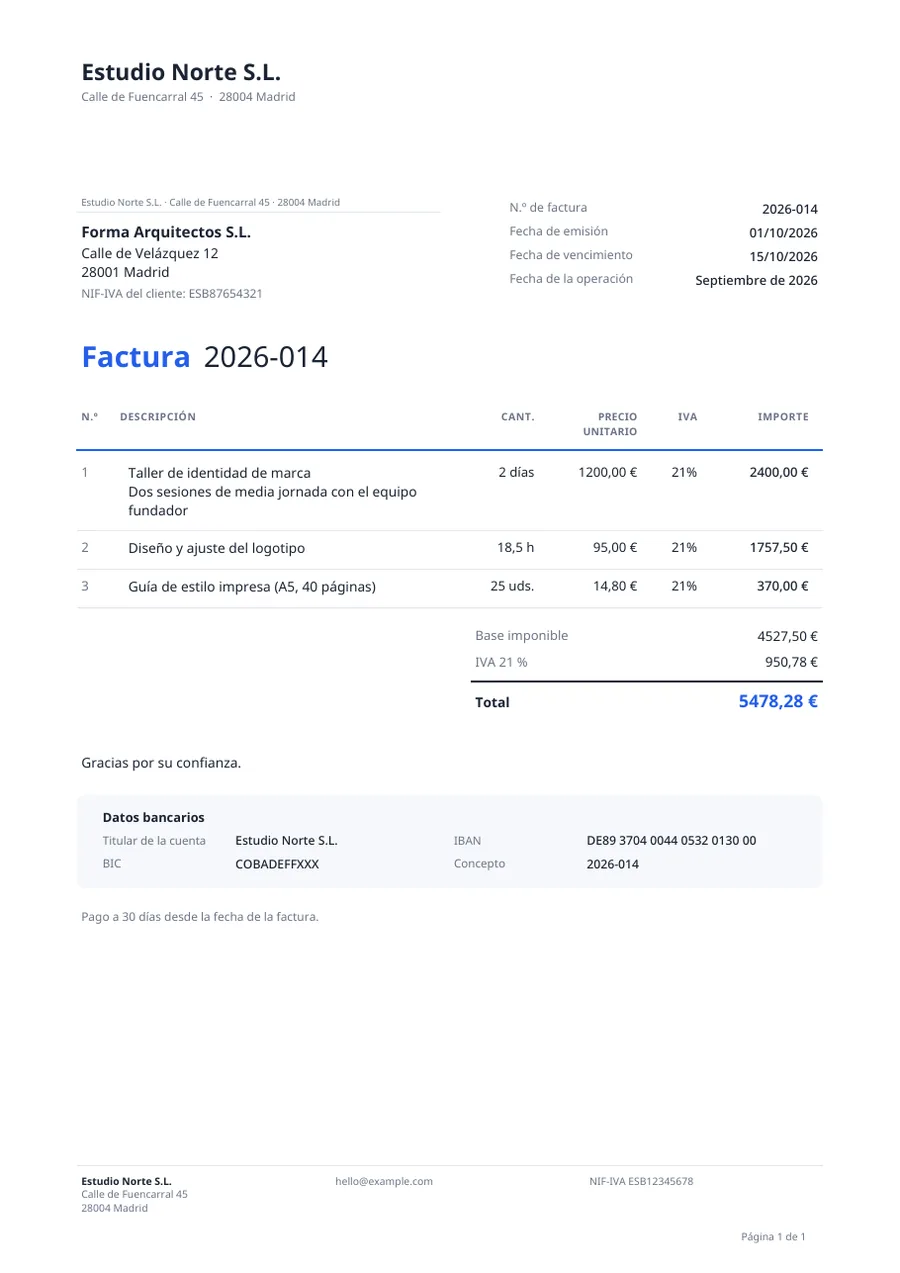Select unit price '14,80 €'
Image resolution: width=900 pixels, height=1273 pixels.
point(615,586)
